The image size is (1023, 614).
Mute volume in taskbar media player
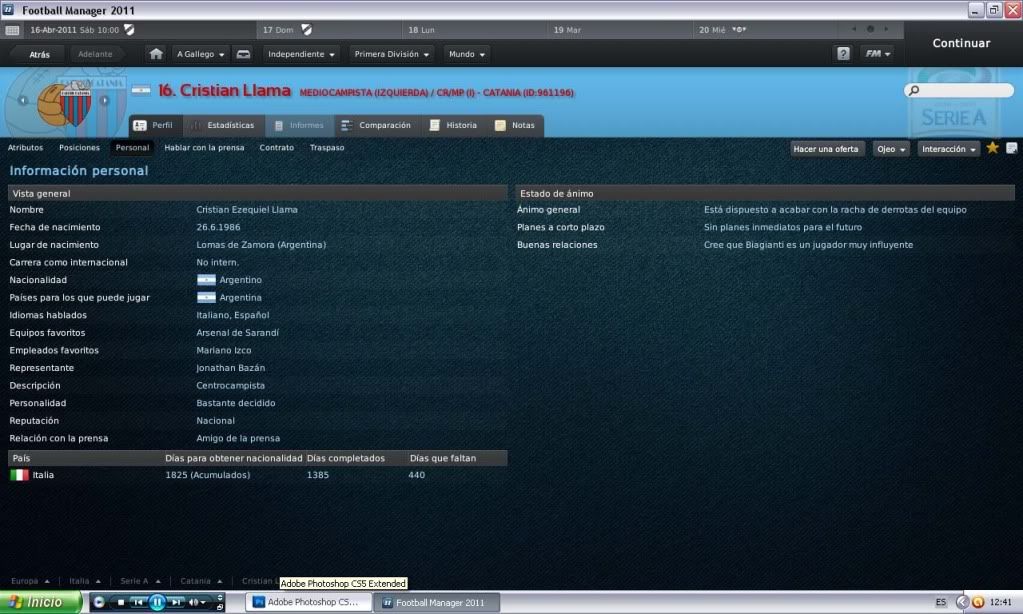(194, 602)
